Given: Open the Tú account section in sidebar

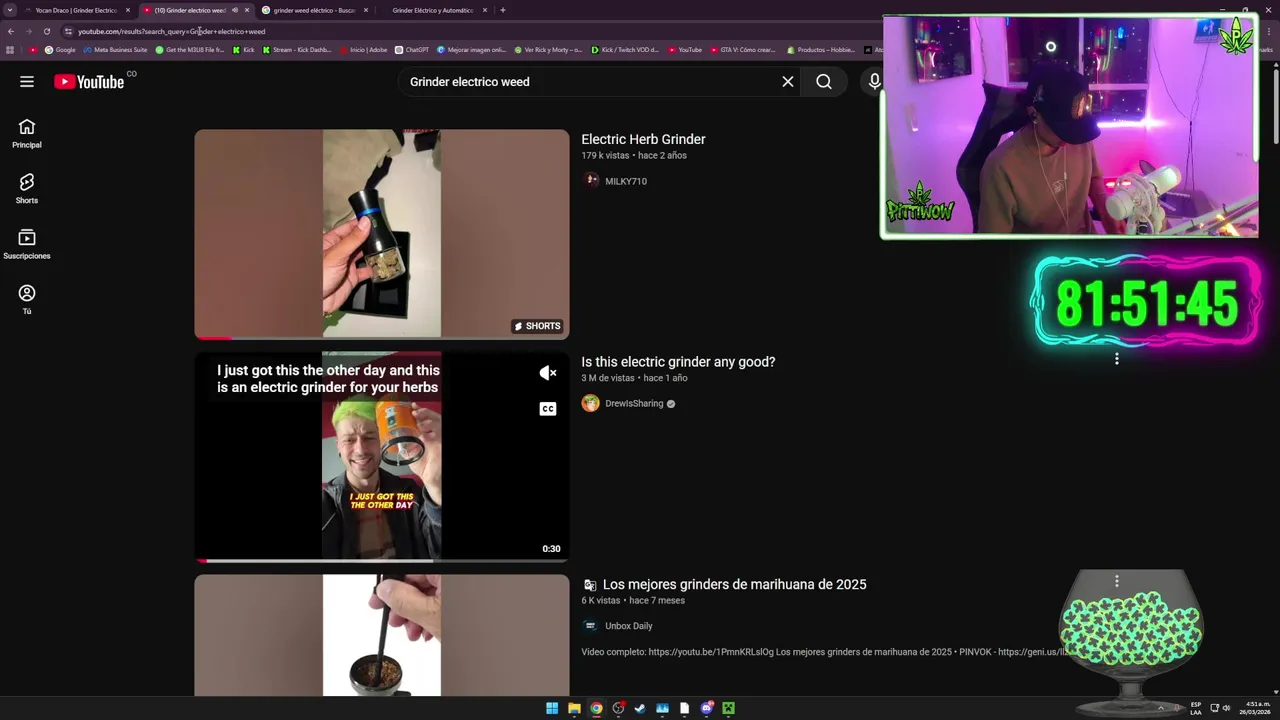Looking at the screenshot, I should [x=27, y=299].
